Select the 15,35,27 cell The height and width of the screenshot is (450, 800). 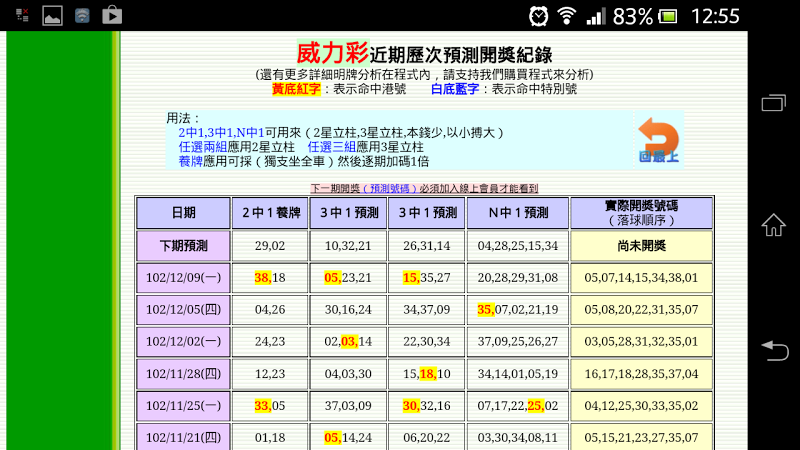pos(427,278)
